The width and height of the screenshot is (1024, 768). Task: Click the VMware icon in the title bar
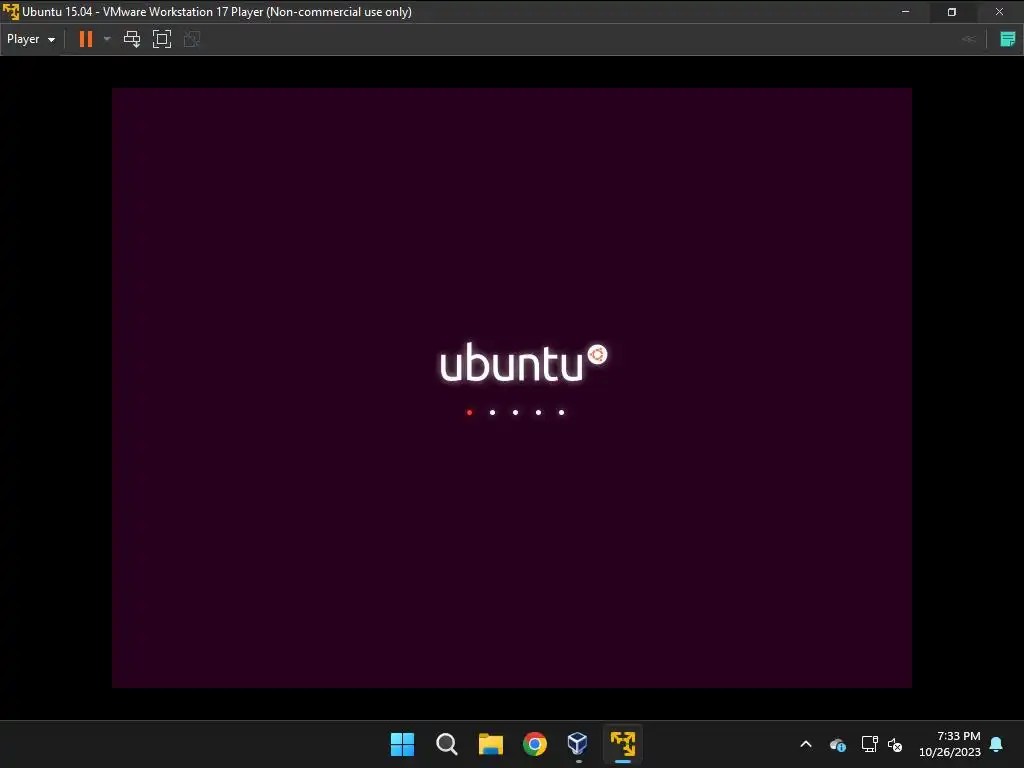11,12
